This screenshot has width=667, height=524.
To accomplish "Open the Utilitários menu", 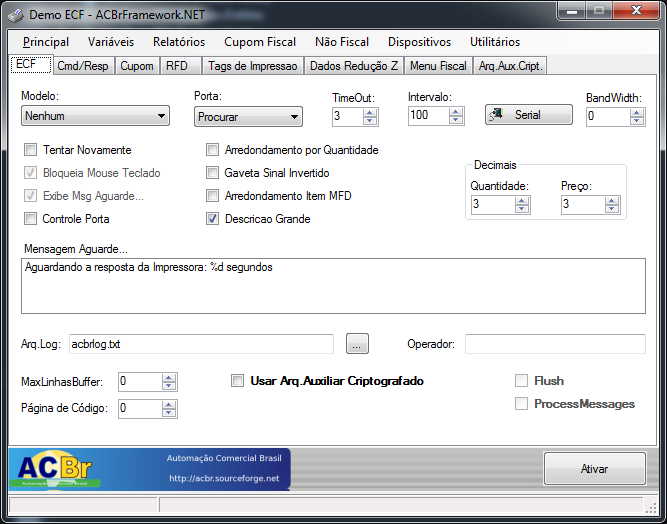I will 495,42.
